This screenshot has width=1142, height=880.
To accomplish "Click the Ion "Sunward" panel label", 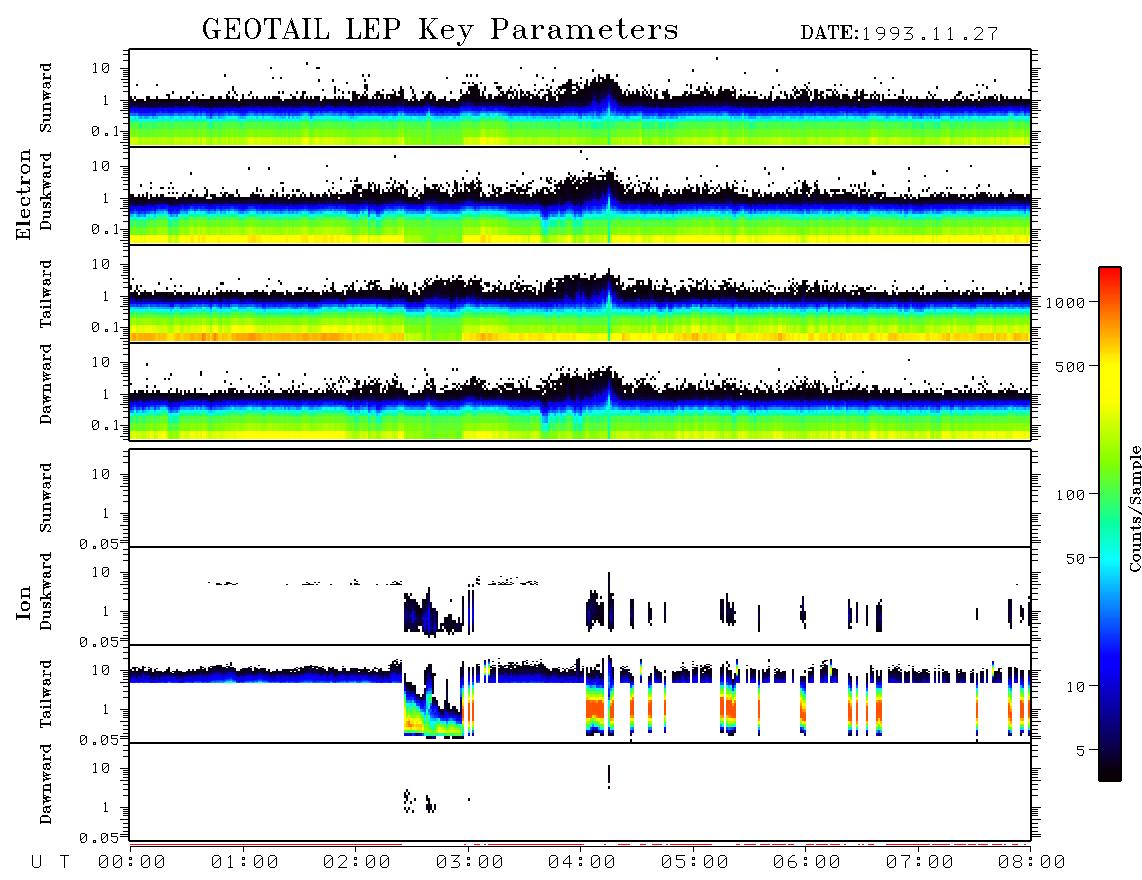I will (x=46, y=498).
